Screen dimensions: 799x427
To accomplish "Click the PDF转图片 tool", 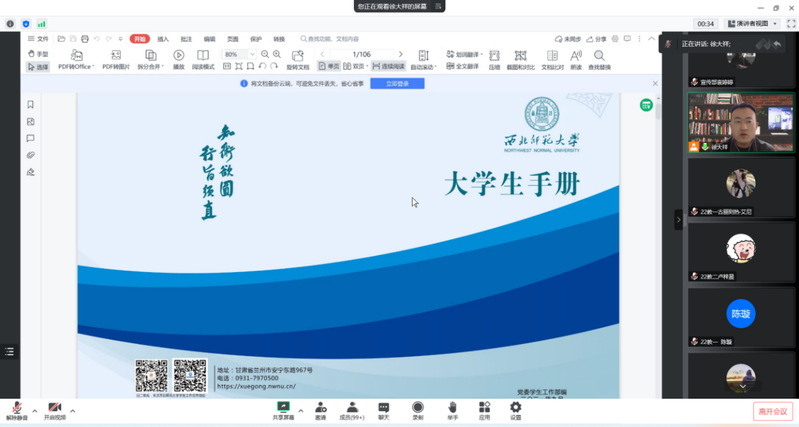I will pyautogui.click(x=116, y=60).
